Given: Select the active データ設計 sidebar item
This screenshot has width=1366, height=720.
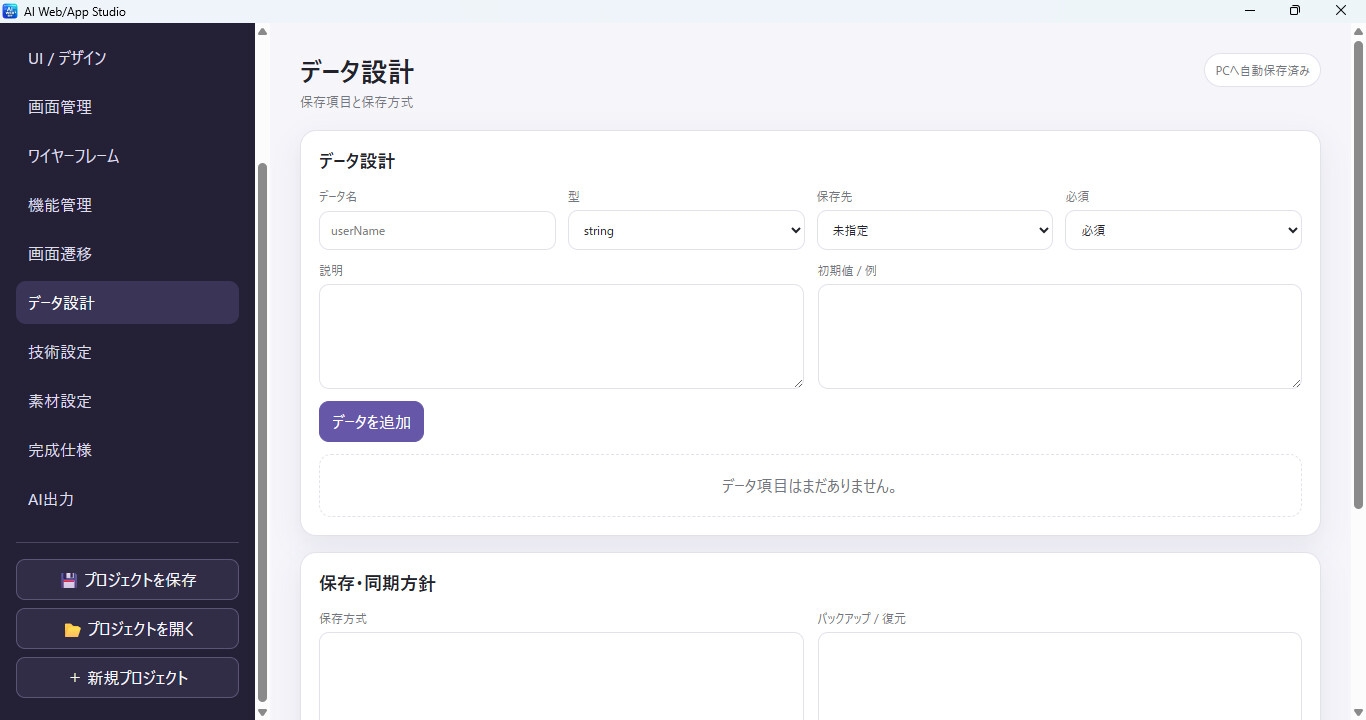Looking at the screenshot, I should [x=127, y=303].
